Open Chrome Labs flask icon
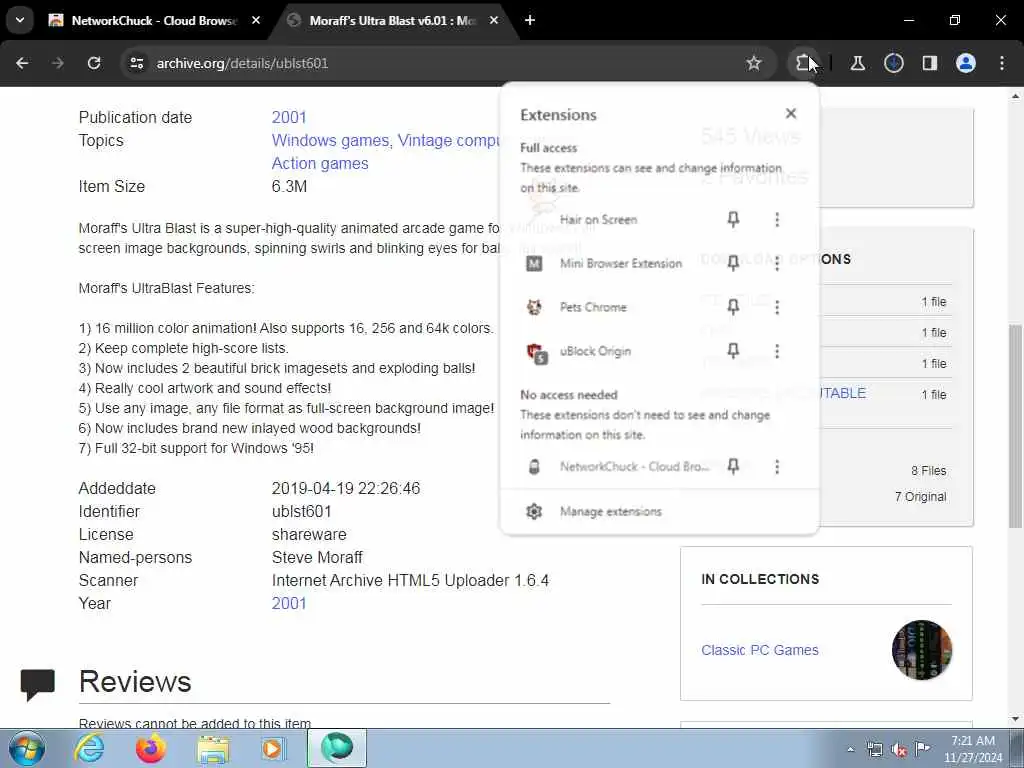The width and height of the screenshot is (1024, 768). 858,63
